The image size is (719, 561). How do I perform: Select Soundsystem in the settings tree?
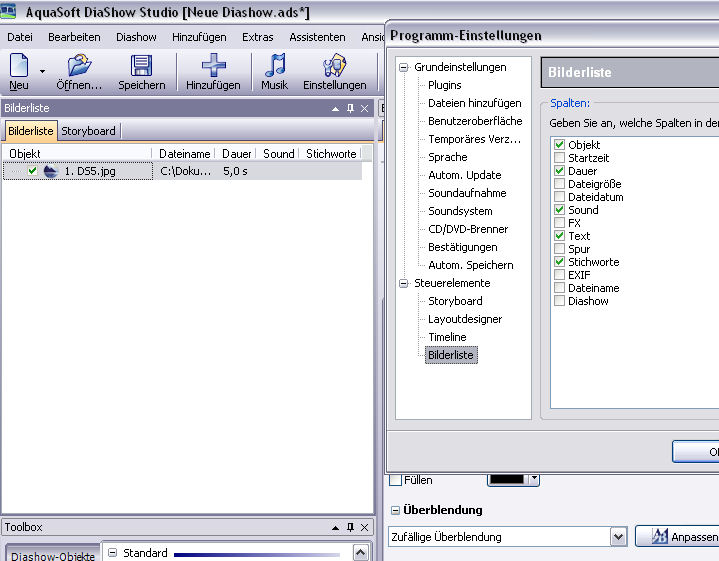(460, 211)
